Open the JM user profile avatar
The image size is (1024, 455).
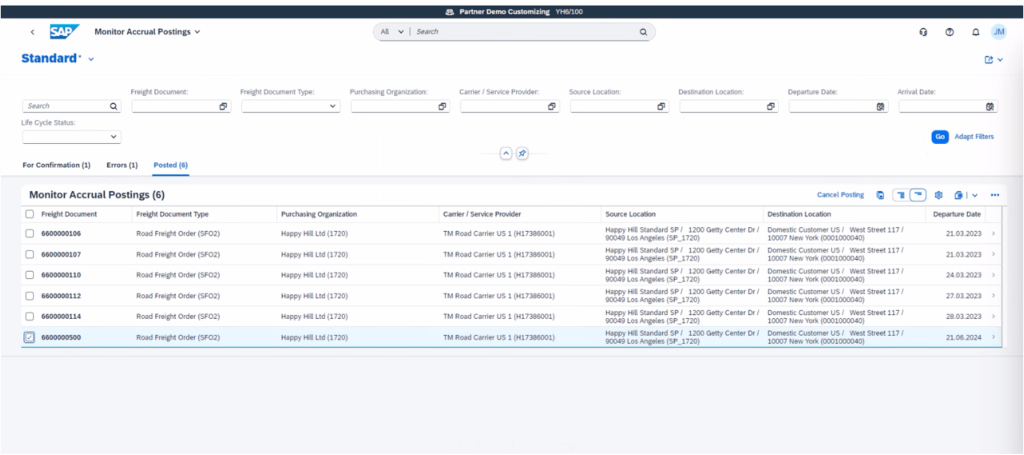pyautogui.click(x=999, y=31)
